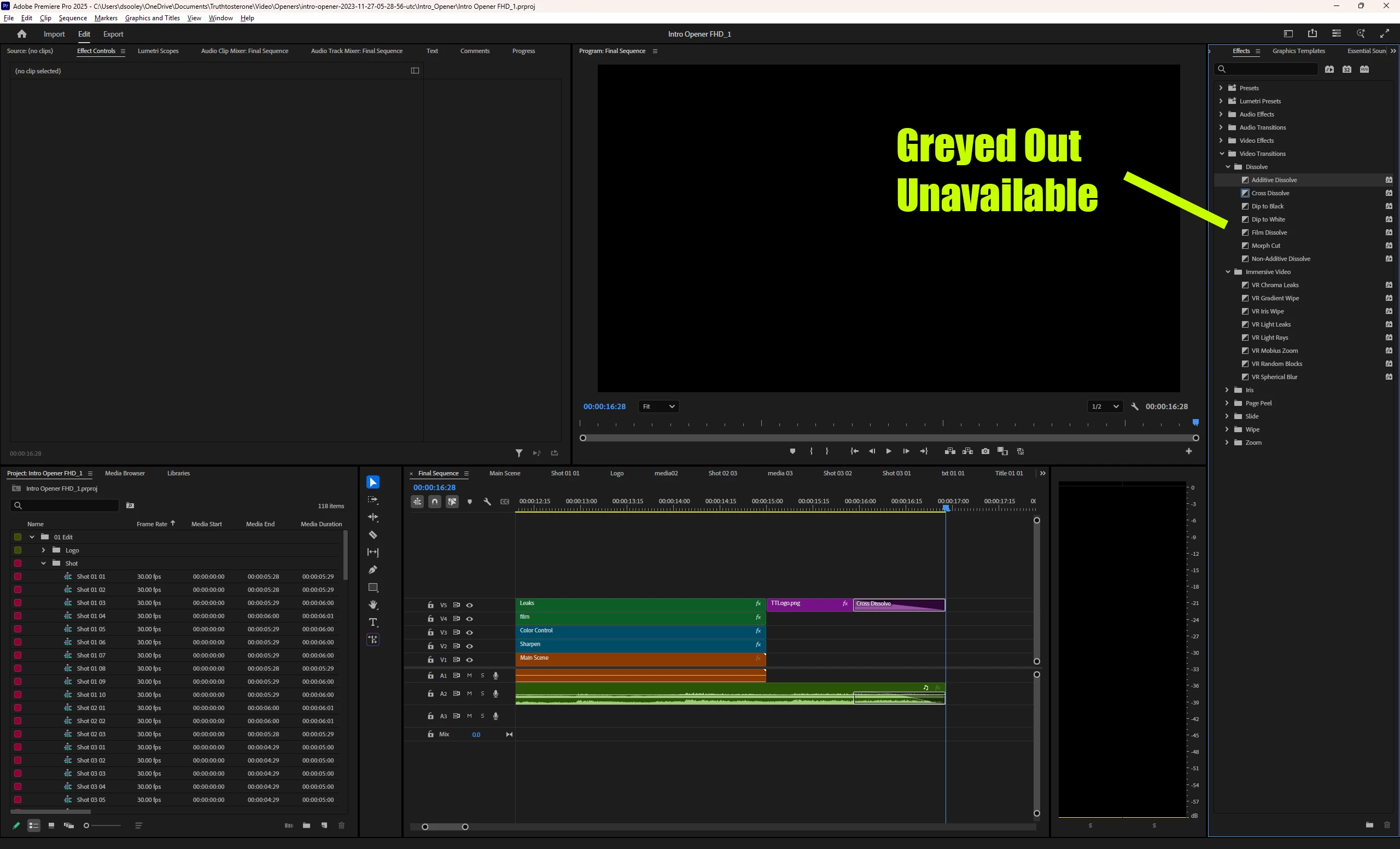This screenshot has height=849, width=1400.
Task: Click the Play button in Program monitor
Action: (x=889, y=451)
